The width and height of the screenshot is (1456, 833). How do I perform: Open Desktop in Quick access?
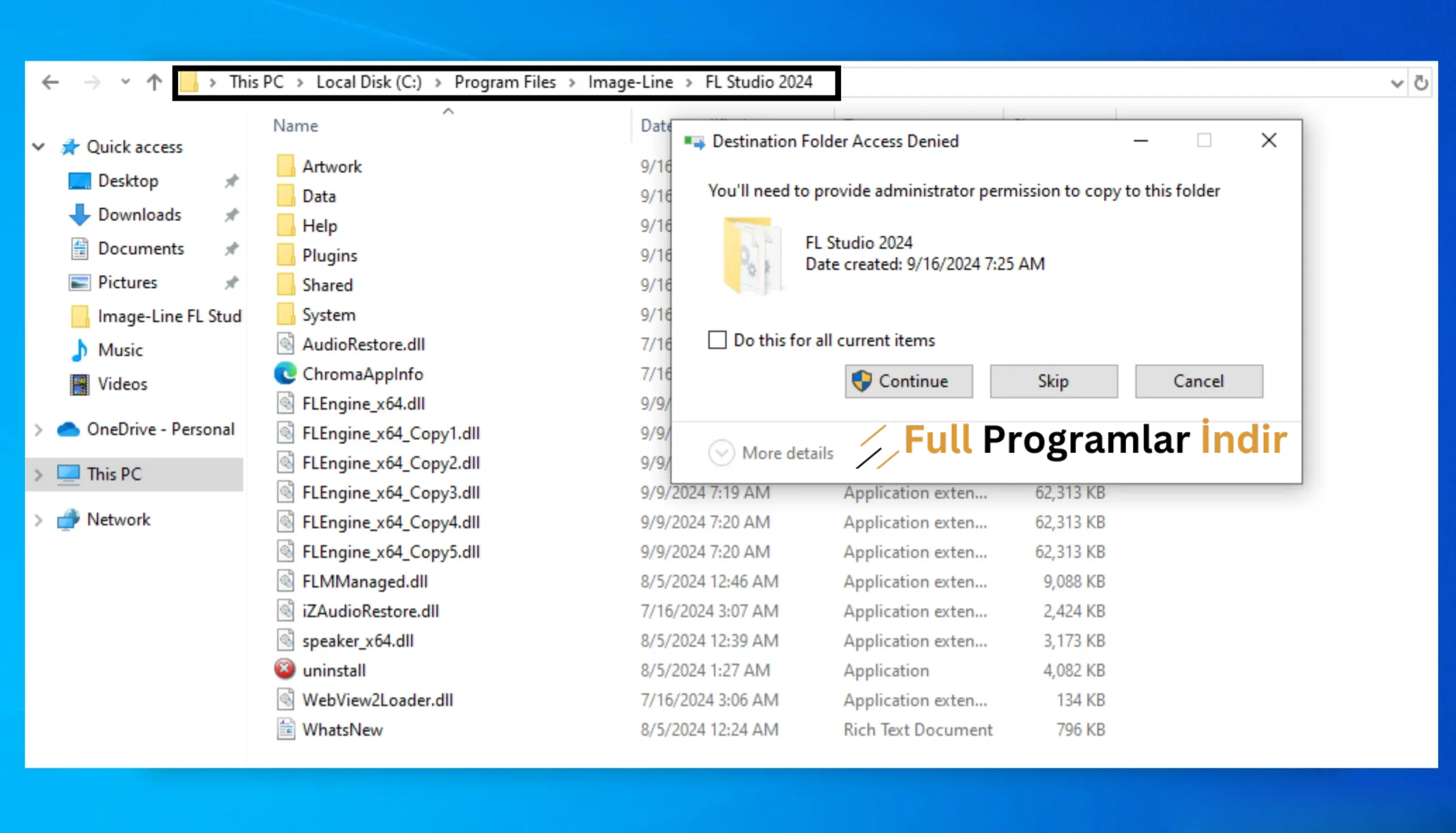[128, 181]
